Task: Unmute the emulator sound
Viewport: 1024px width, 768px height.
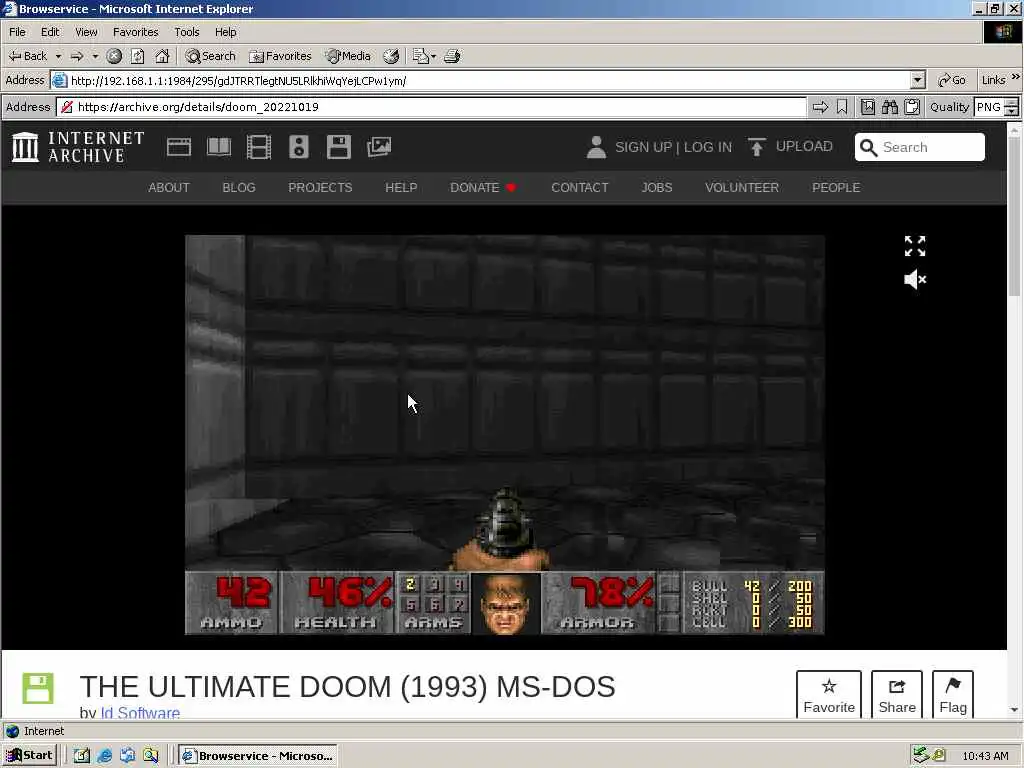Action: [x=915, y=280]
